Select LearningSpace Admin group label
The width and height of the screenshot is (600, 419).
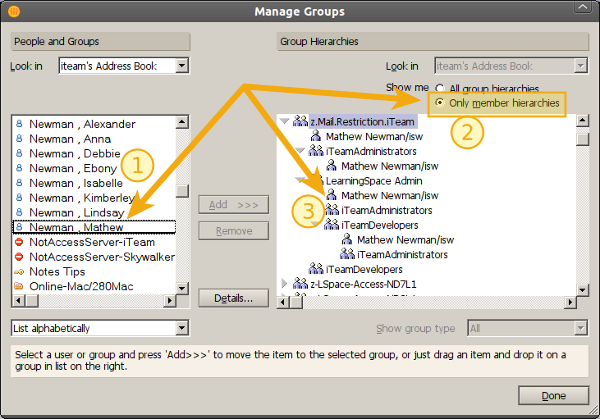click(x=374, y=181)
